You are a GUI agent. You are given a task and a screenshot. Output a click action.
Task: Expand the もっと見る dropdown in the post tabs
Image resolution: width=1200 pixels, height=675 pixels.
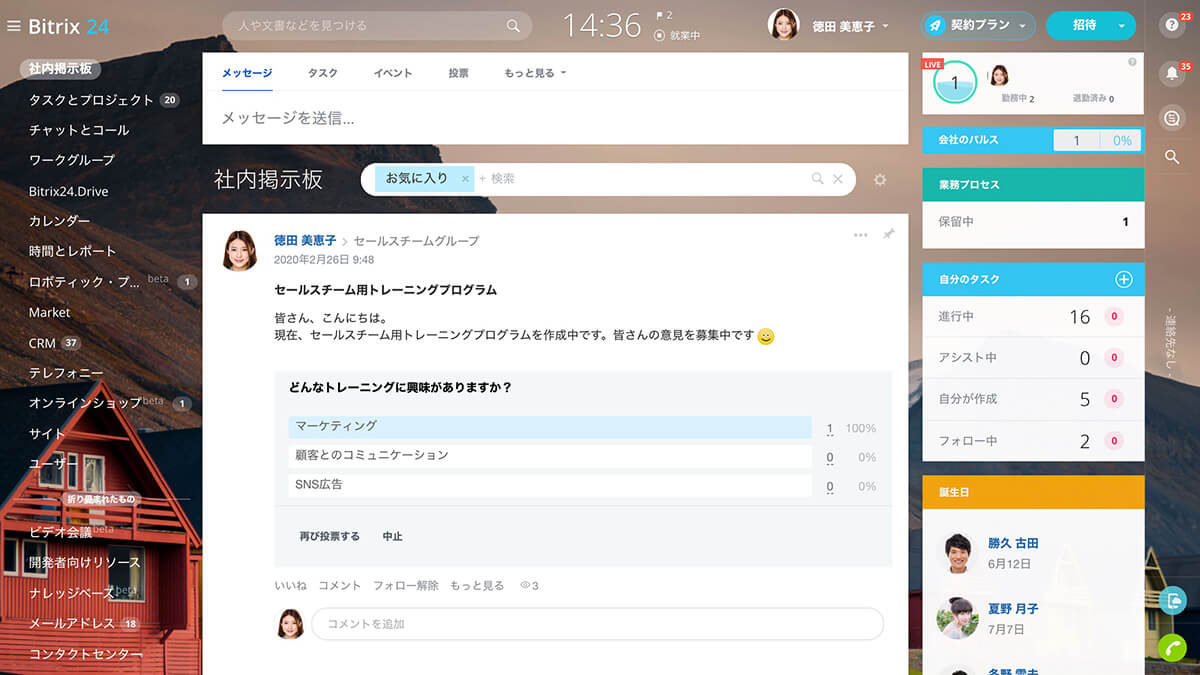(535, 73)
